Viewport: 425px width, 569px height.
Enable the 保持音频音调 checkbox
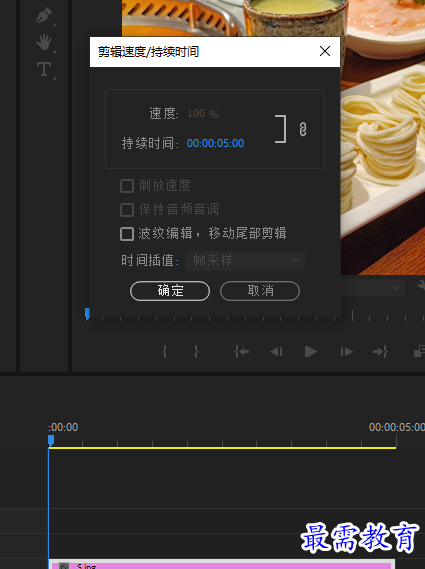tap(127, 210)
